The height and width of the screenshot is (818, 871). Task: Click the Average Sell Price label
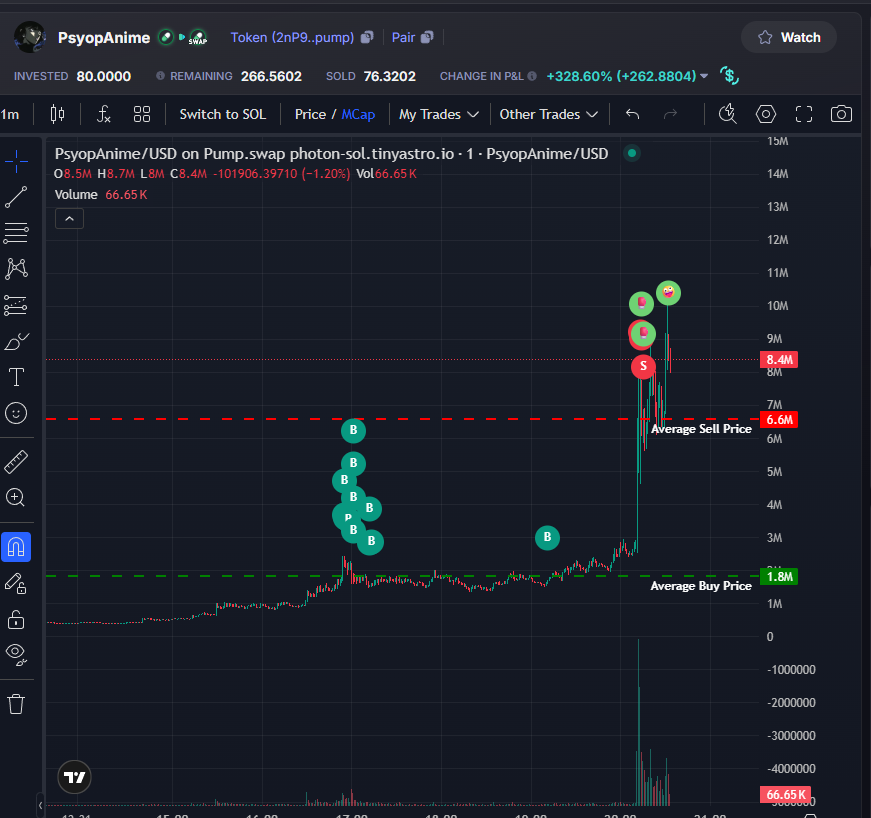[x=701, y=429]
